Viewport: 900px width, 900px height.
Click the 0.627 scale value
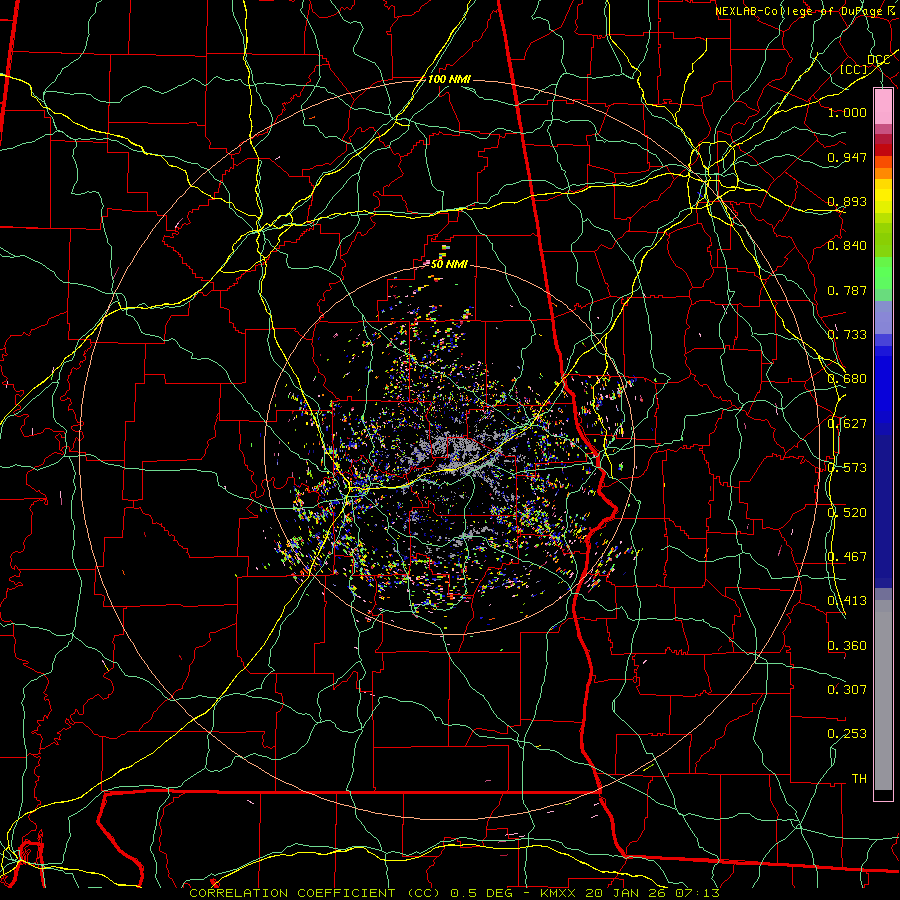847,424
